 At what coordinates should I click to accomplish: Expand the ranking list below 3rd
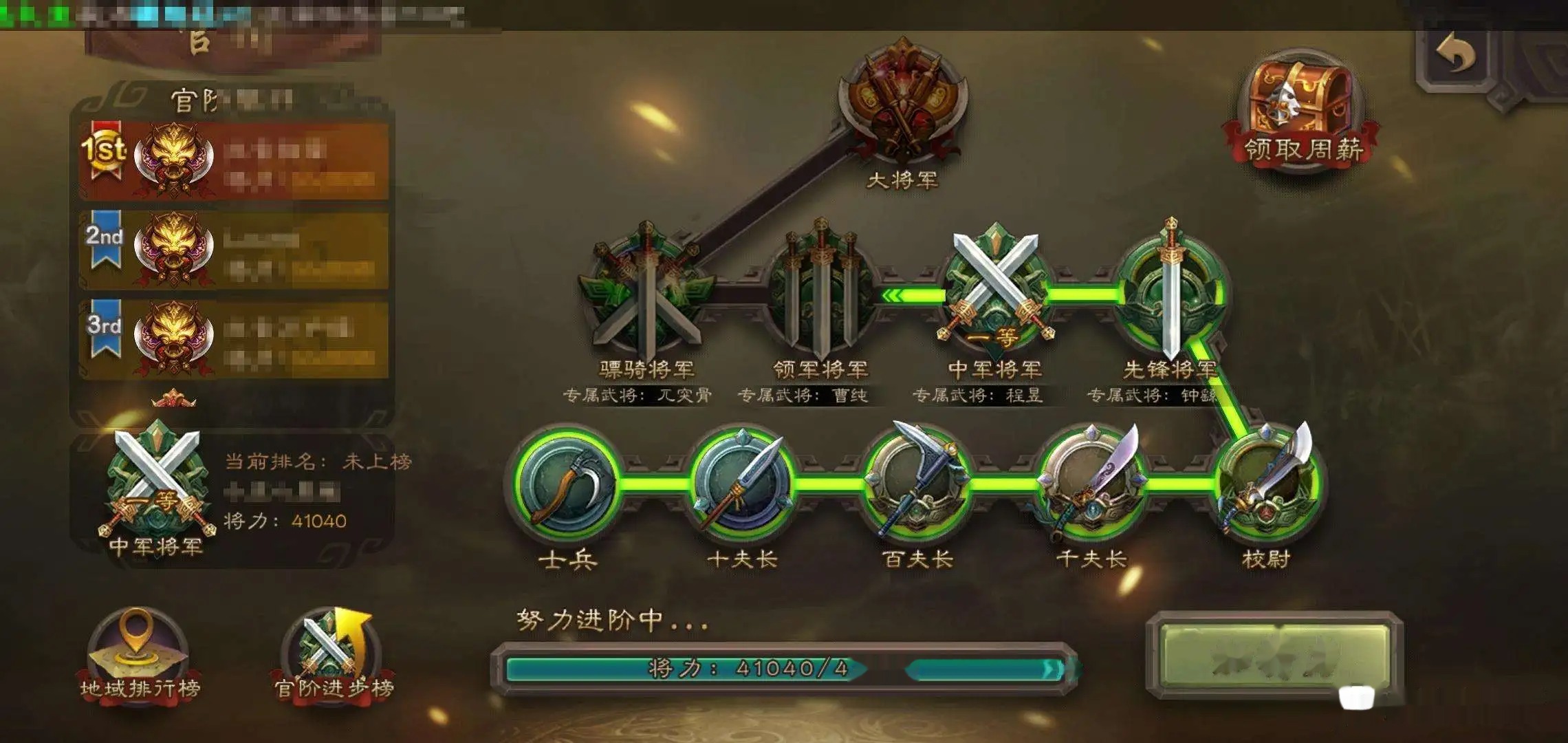click(x=173, y=399)
